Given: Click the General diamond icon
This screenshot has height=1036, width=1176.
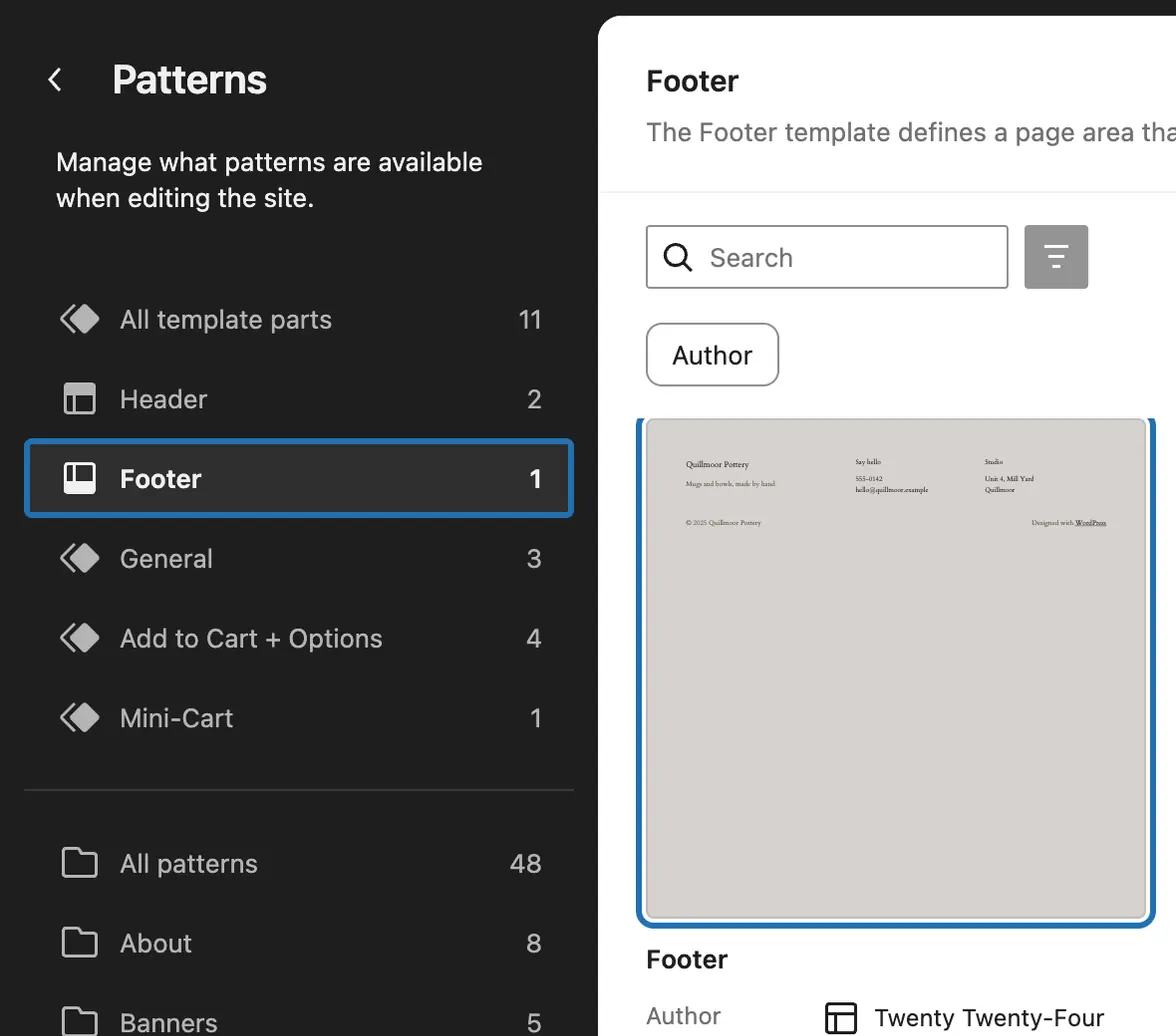Looking at the screenshot, I should click(x=80, y=558).
